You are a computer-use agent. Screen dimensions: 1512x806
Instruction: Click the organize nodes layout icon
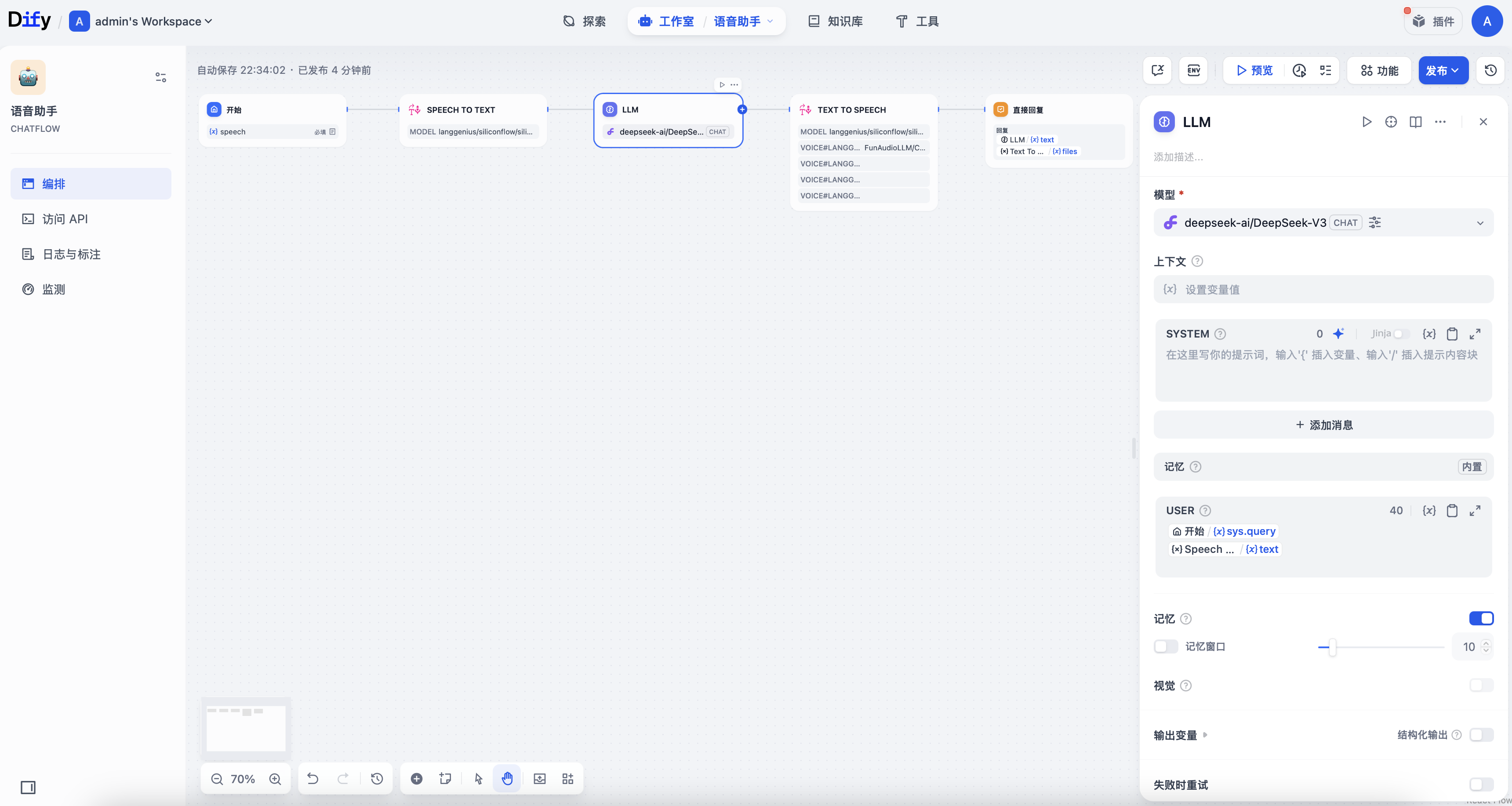[x=567, y=778]
